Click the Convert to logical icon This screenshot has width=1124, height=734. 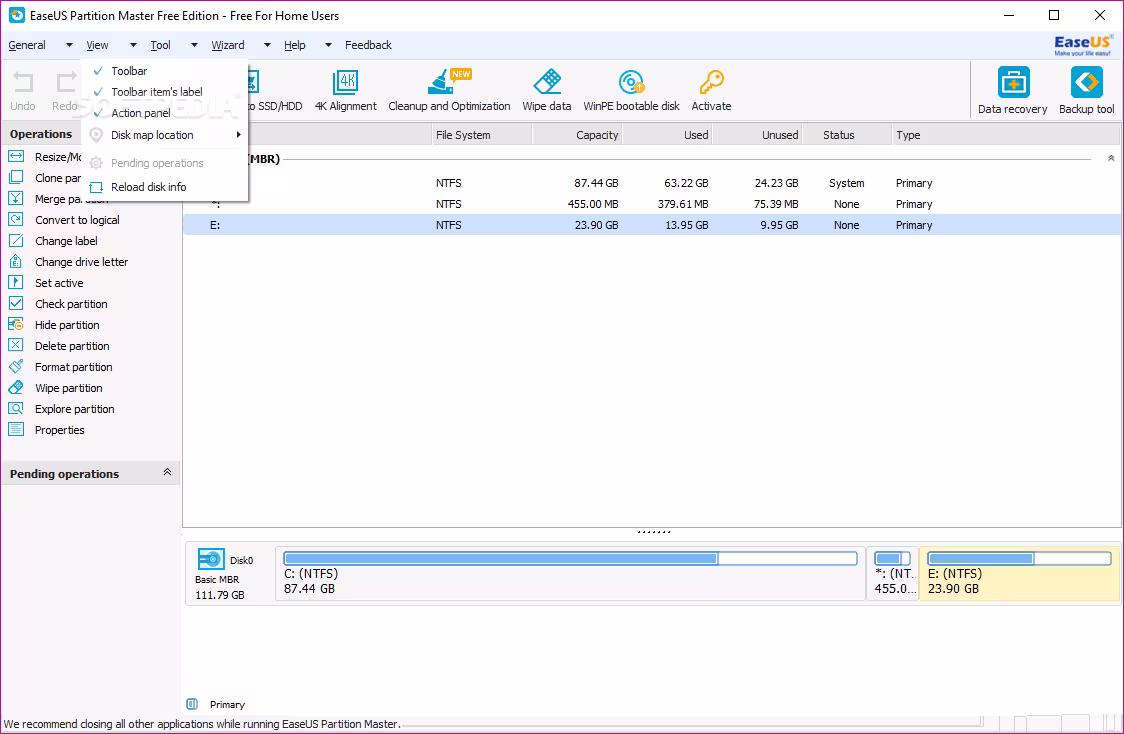[x=16, y=219]
